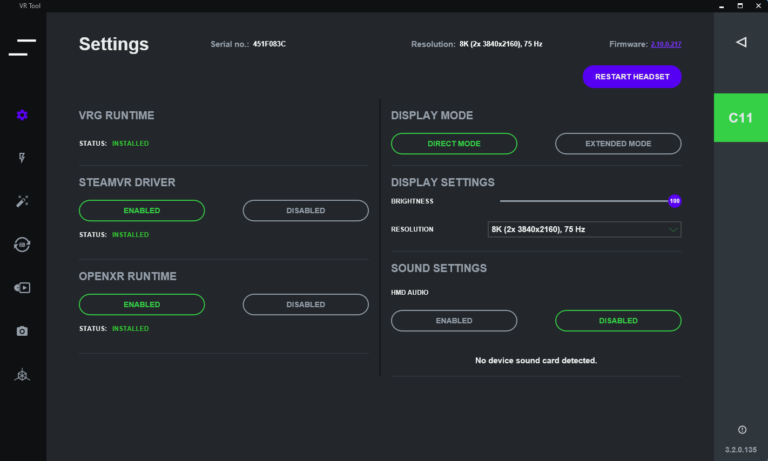Open the video playback sidebar icon
768x461 pixels.
point(22,288)
